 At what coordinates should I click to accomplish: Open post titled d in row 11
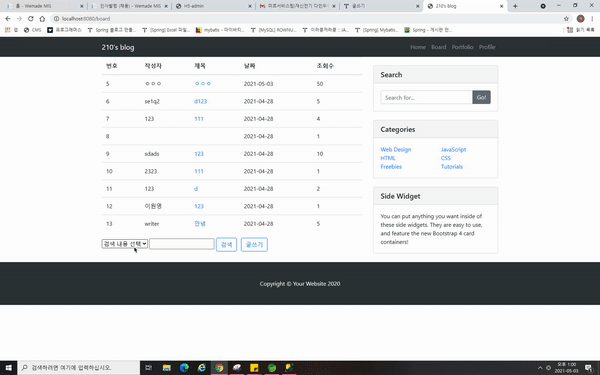(x=196, y=189)
